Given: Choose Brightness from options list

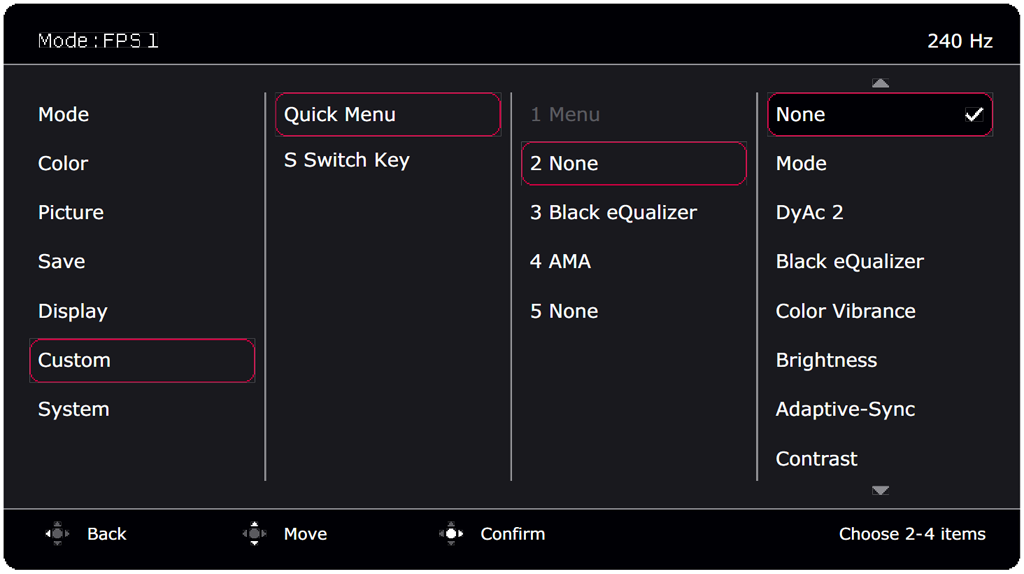Looking at the screenshot, I should click(x=826, y=360).
